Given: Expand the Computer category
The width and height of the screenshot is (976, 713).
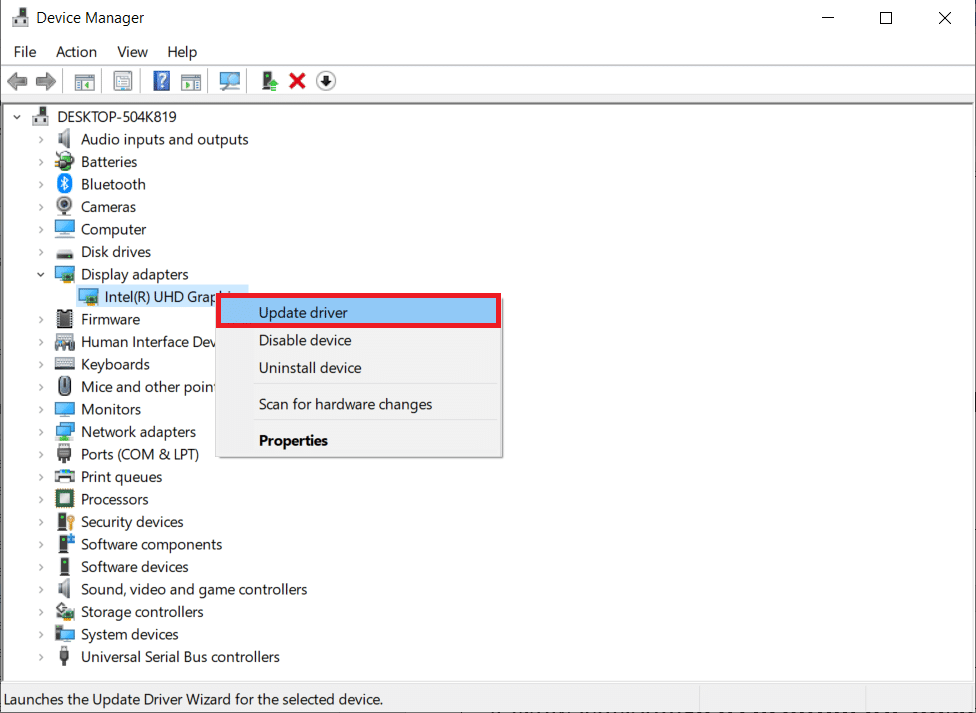Looking at the screenshot, I should tap(41, 229).
